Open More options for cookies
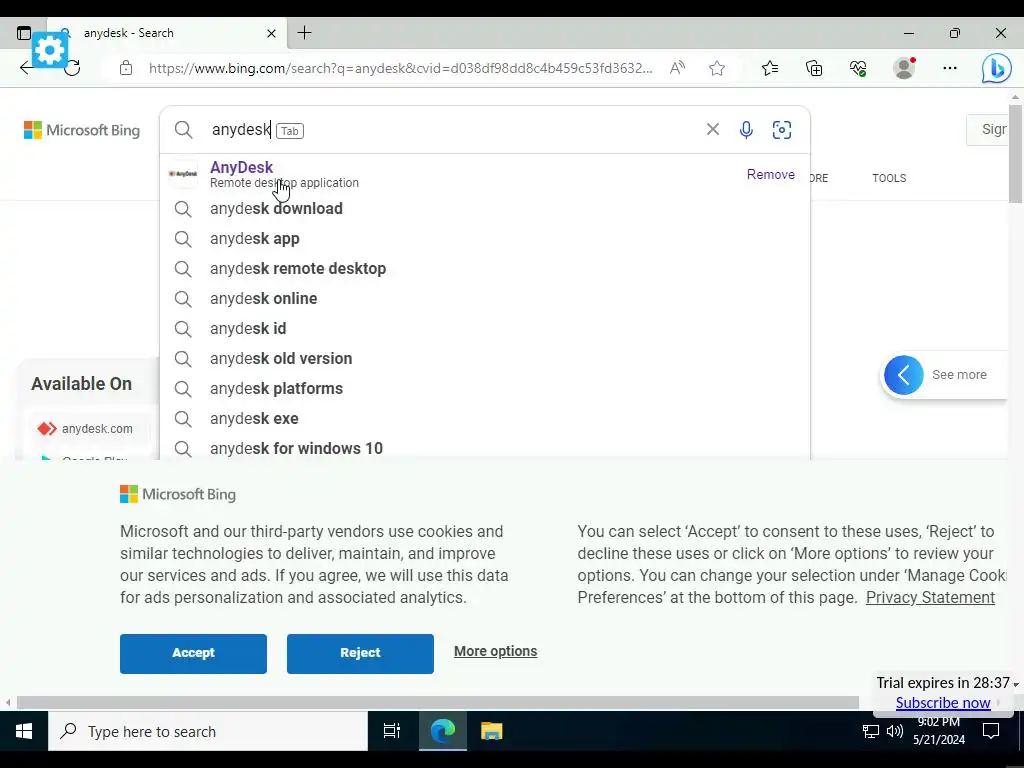The height and width of the screenshot is (768, 1024). tap(495, 651)
